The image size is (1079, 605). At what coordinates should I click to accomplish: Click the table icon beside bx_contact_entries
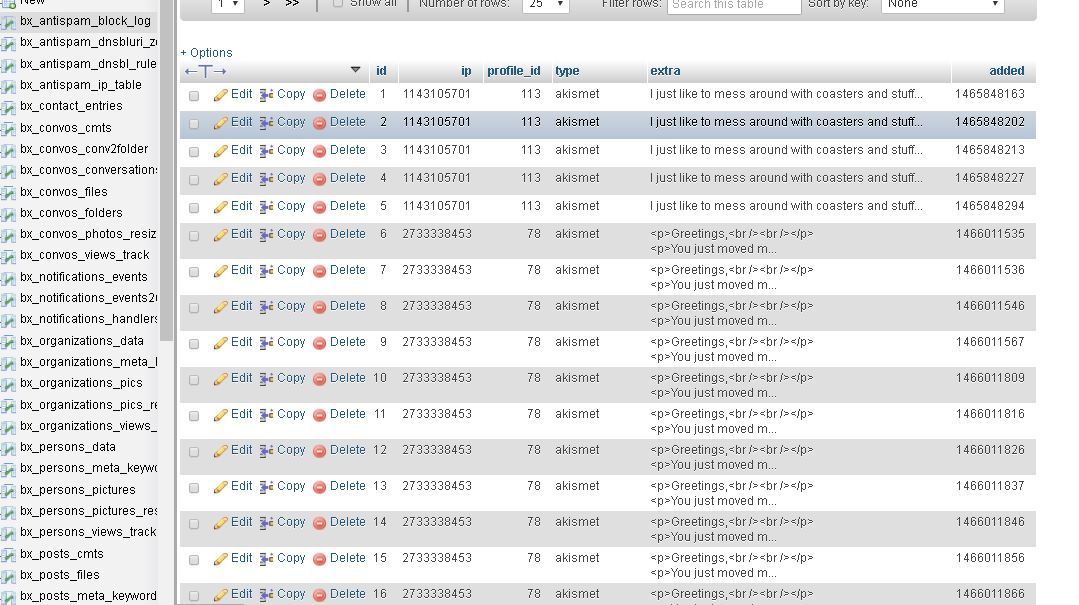[x=8, y=107]
